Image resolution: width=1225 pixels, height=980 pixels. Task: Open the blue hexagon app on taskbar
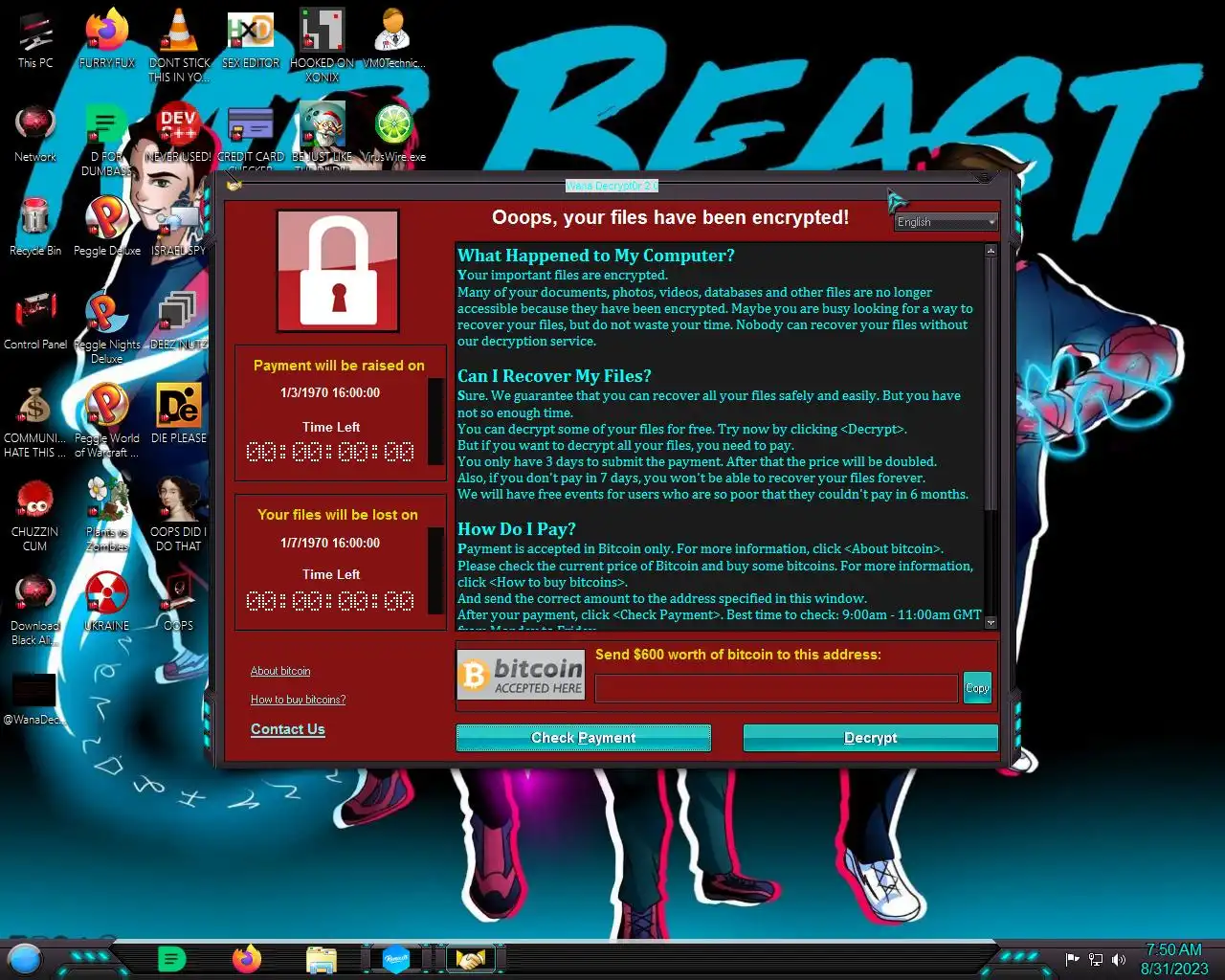point(396,958)
